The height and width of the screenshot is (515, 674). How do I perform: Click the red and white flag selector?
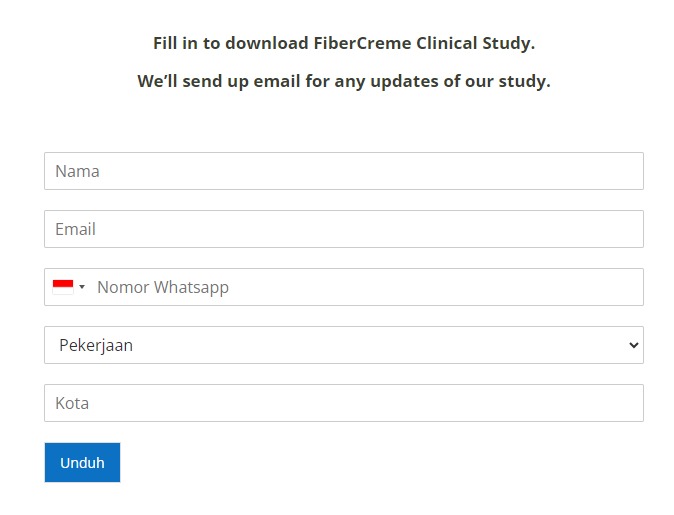(69, 287)
